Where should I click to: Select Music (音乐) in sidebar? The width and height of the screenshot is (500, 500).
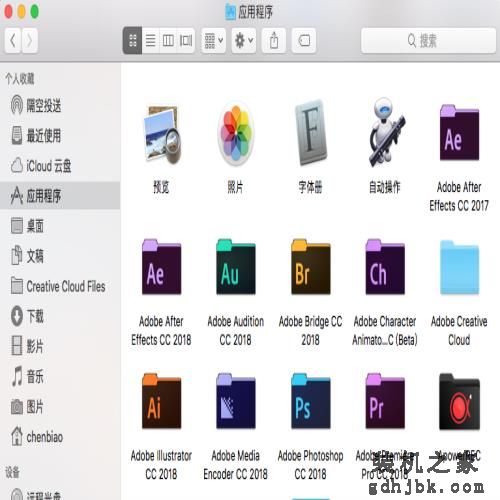(x=60, y=376)
